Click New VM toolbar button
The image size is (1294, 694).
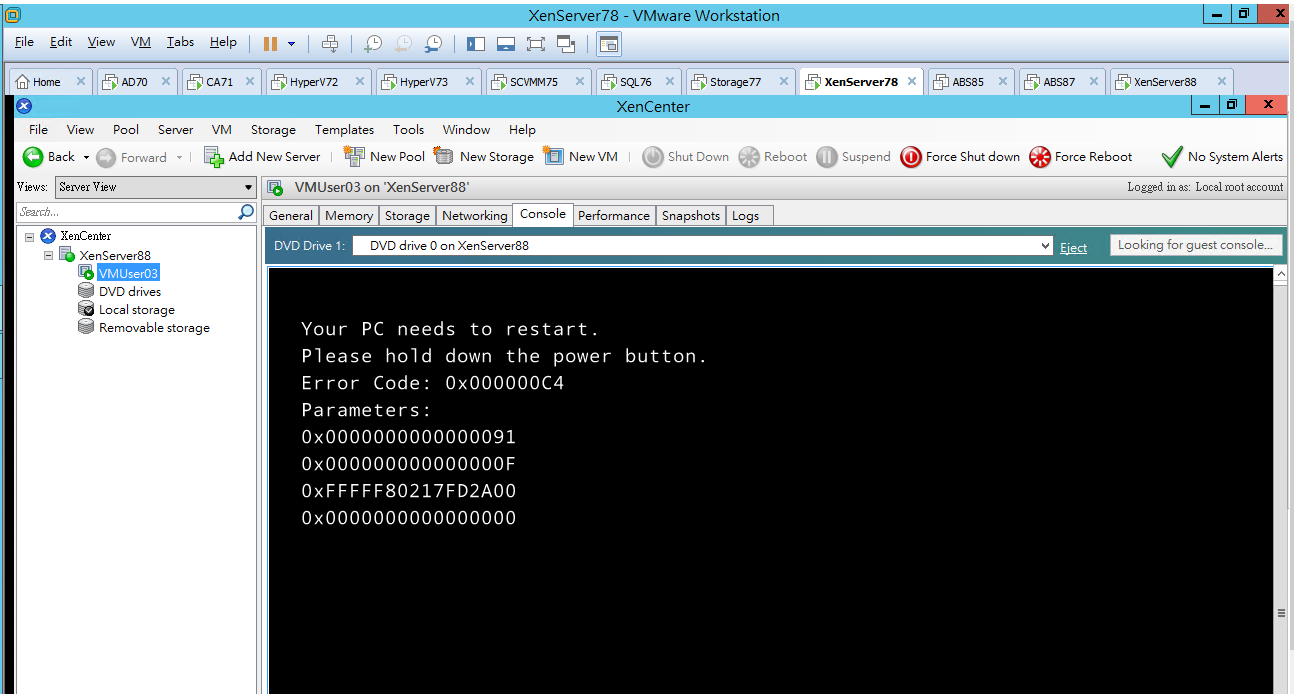(x=581, y=157)
